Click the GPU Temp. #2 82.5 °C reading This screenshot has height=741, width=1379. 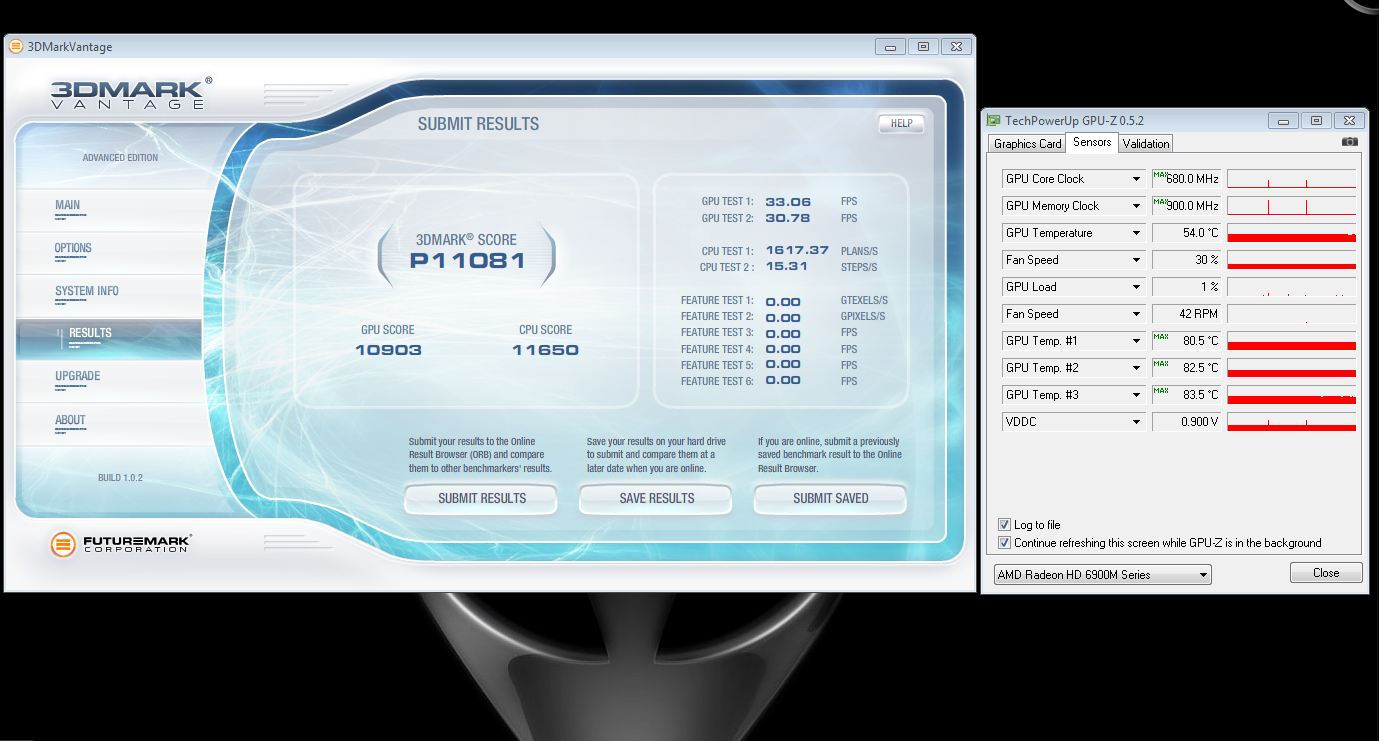pyautogui.click(x=1187, y=368)
